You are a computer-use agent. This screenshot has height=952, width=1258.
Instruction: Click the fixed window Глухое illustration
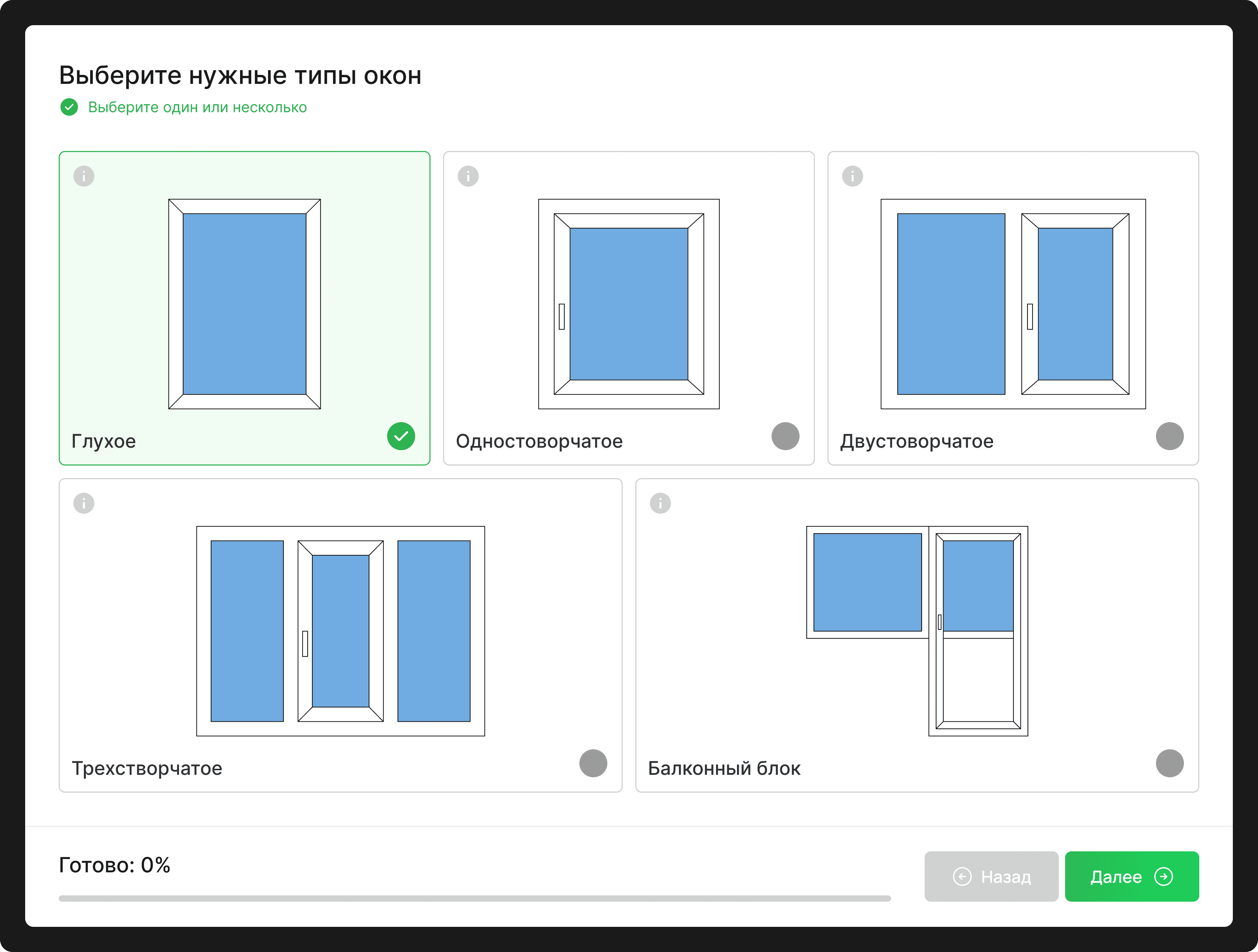tap(245, 304)
